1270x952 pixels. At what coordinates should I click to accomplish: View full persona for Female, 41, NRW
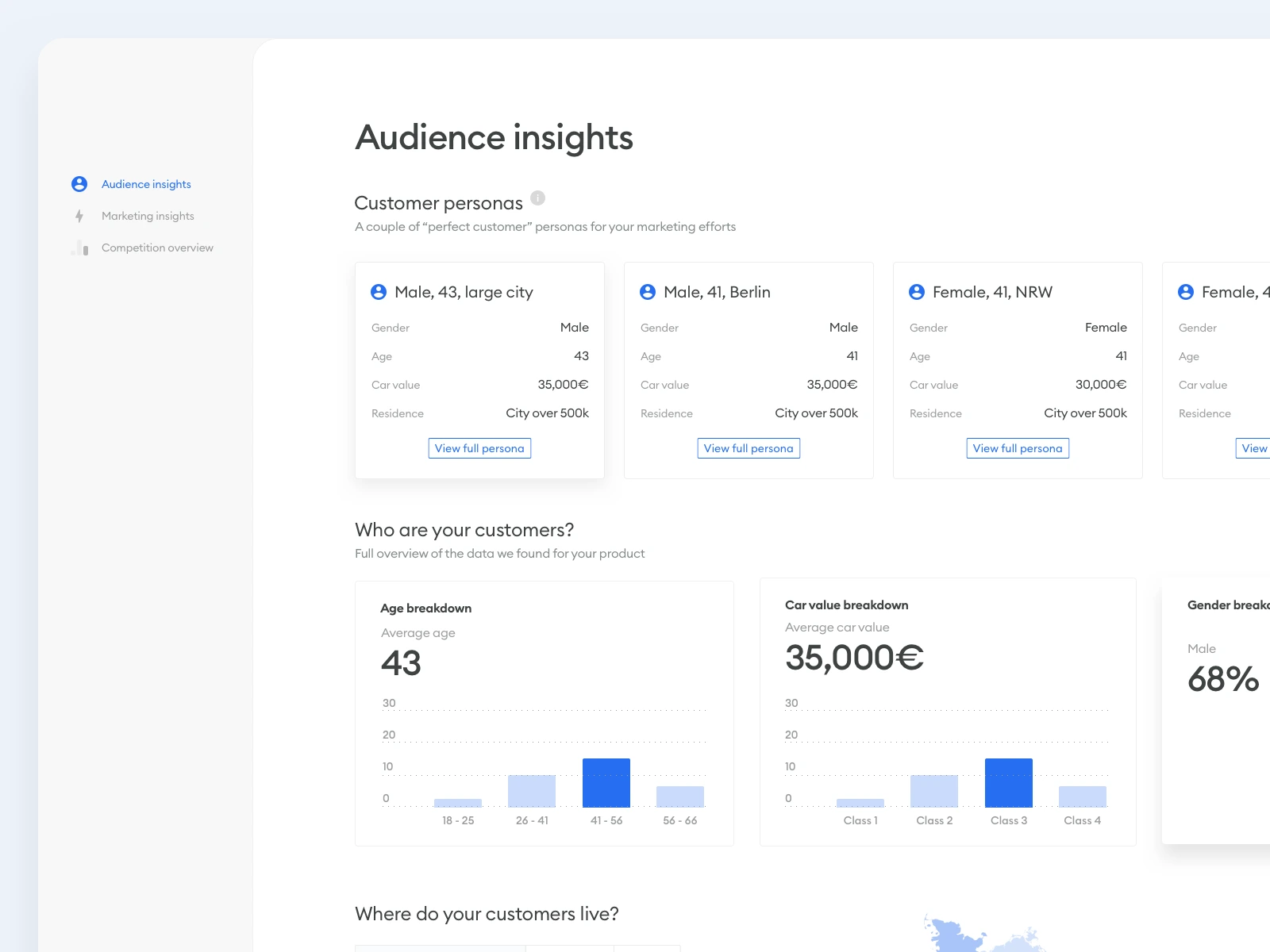1018,448
